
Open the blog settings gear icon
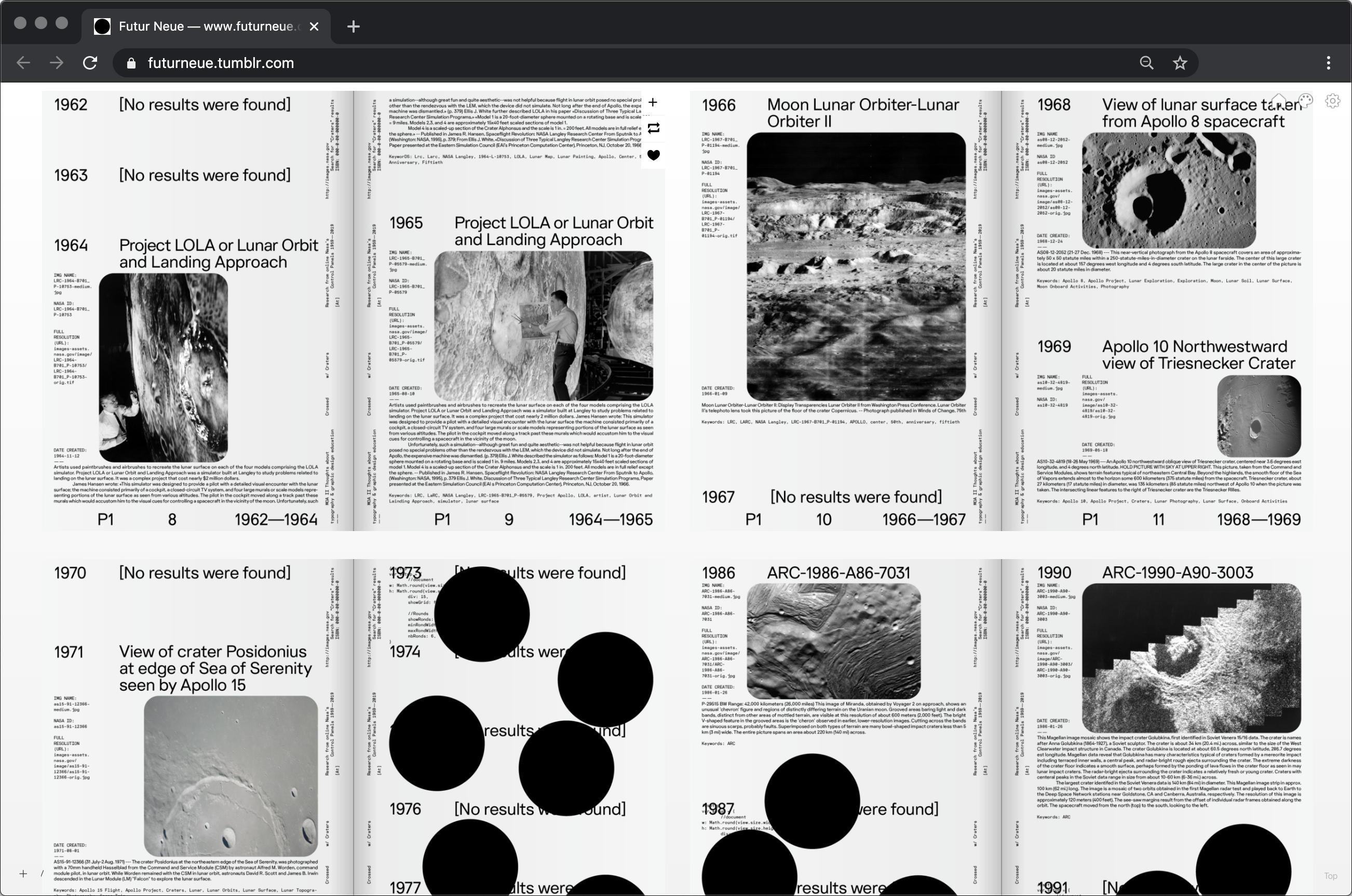[x=1333, y=101]
